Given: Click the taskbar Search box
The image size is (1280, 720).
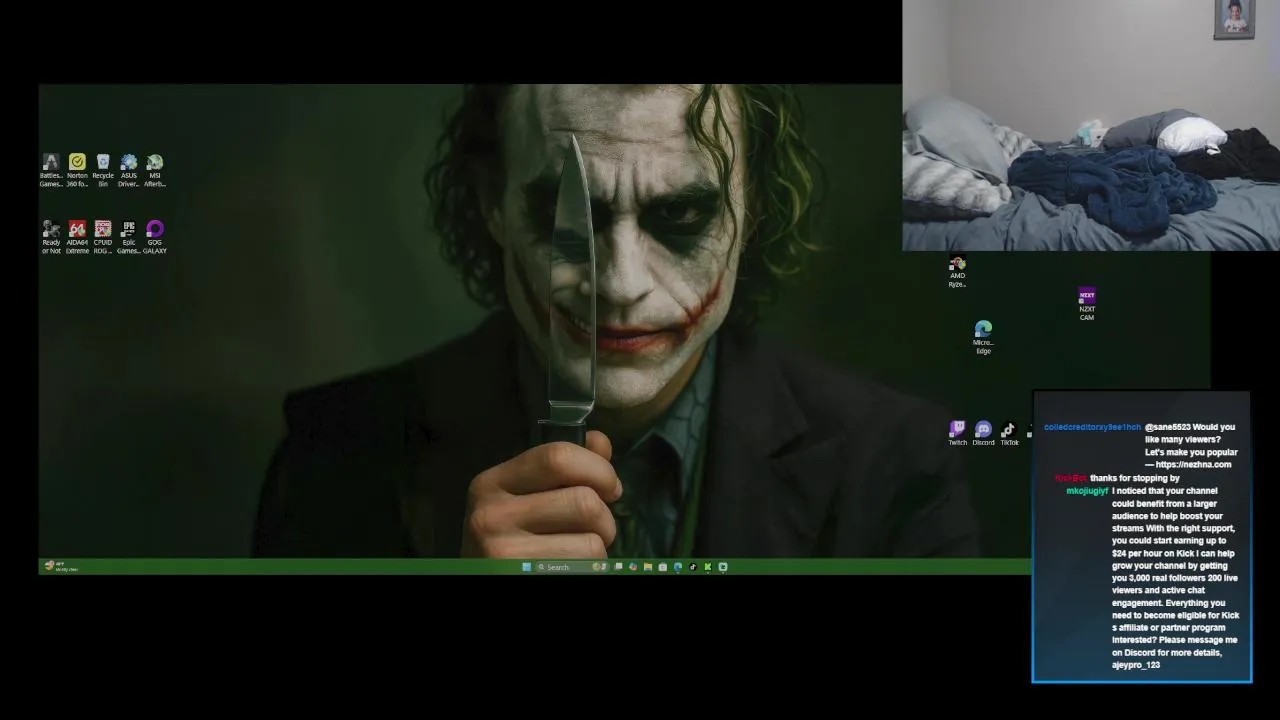Looking at the screenshot, I should click(x=571, y=567).
